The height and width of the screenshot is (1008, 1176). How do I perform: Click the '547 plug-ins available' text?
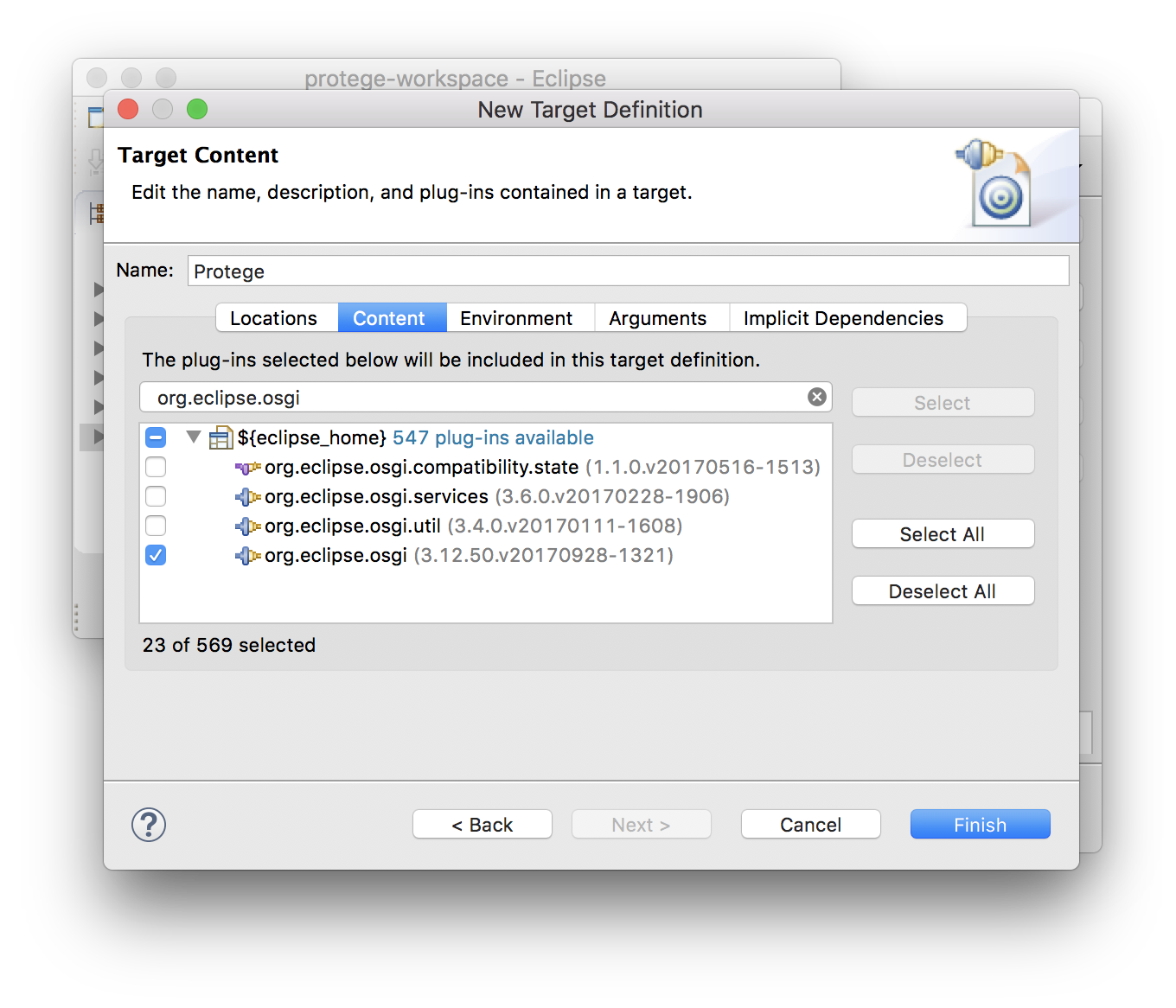(x=493, y=437)
